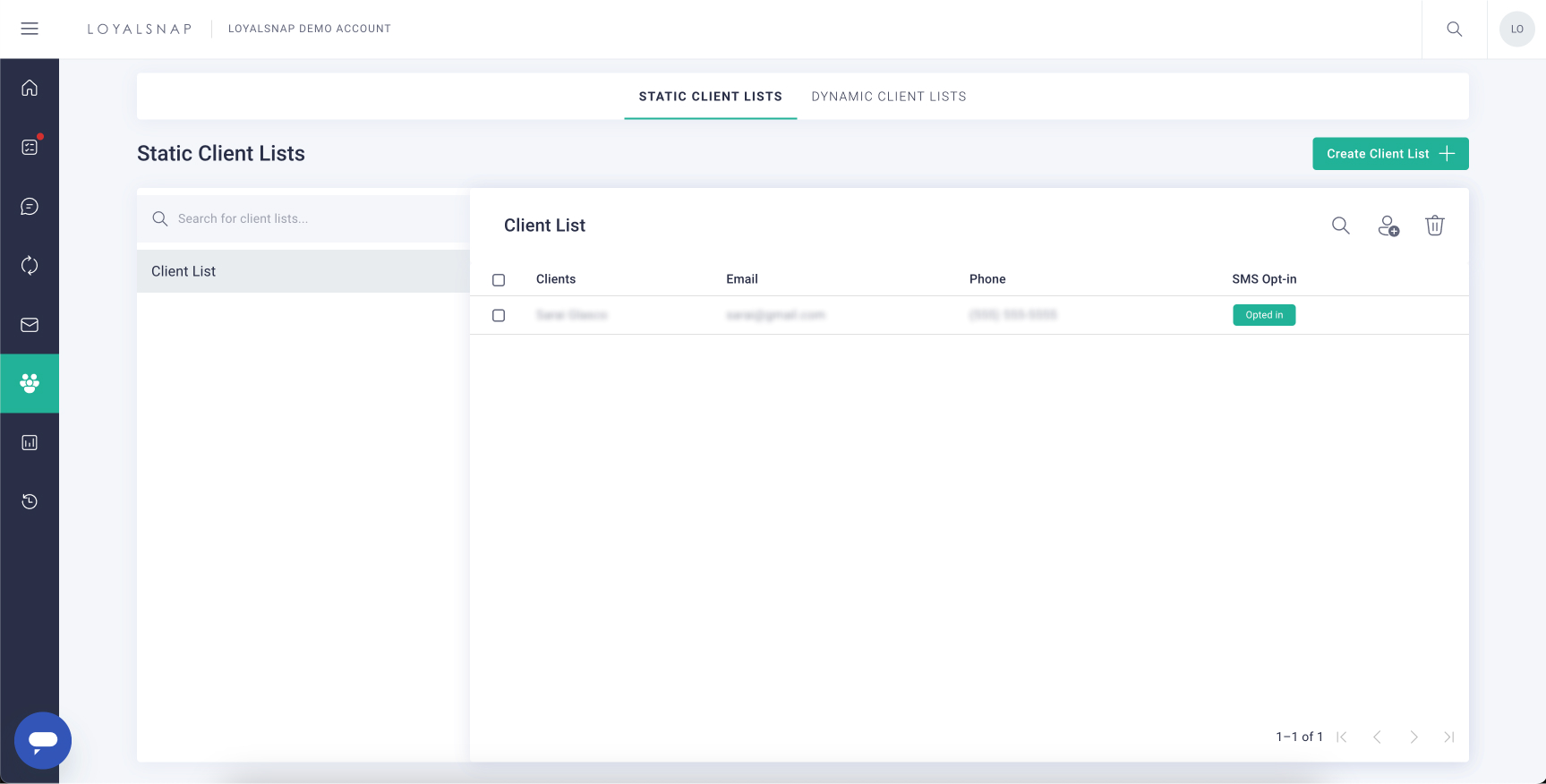Open the reports chart sidebar icon
The width and height of the screenshot is (1546, 784).
tap(30, 442)
